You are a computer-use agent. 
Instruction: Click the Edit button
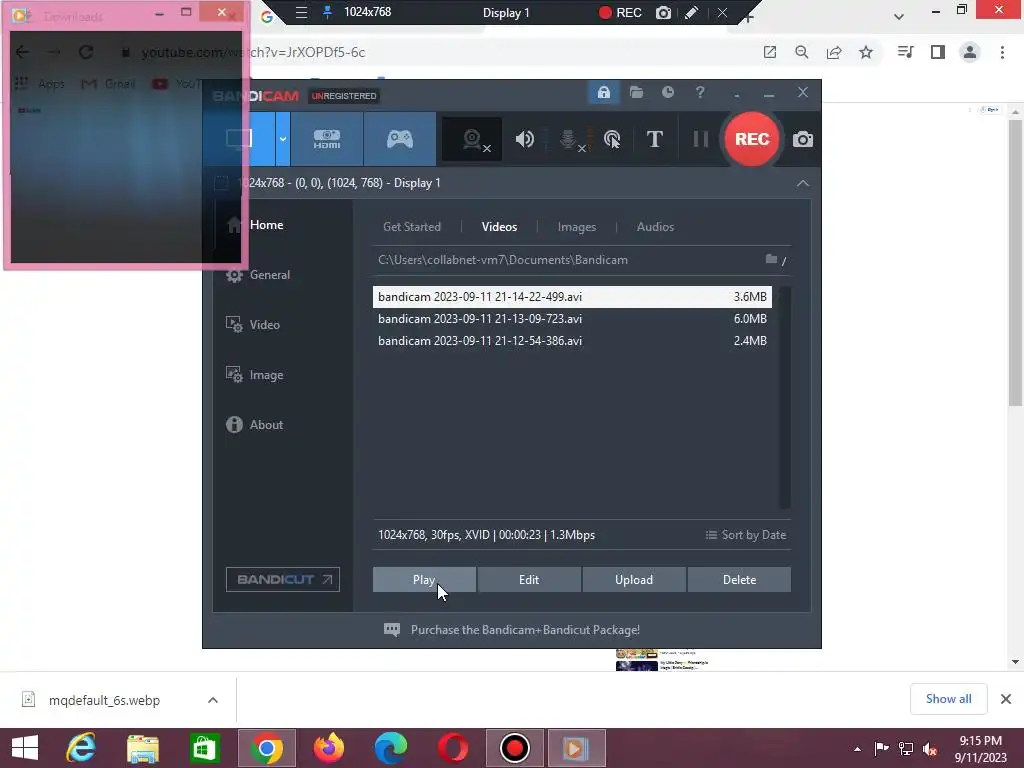click(529, 579)
